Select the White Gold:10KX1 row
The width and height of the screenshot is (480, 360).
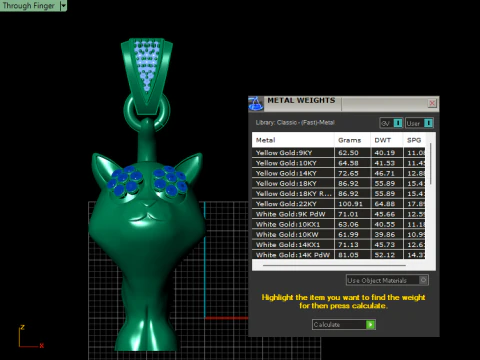pos(338,224)
